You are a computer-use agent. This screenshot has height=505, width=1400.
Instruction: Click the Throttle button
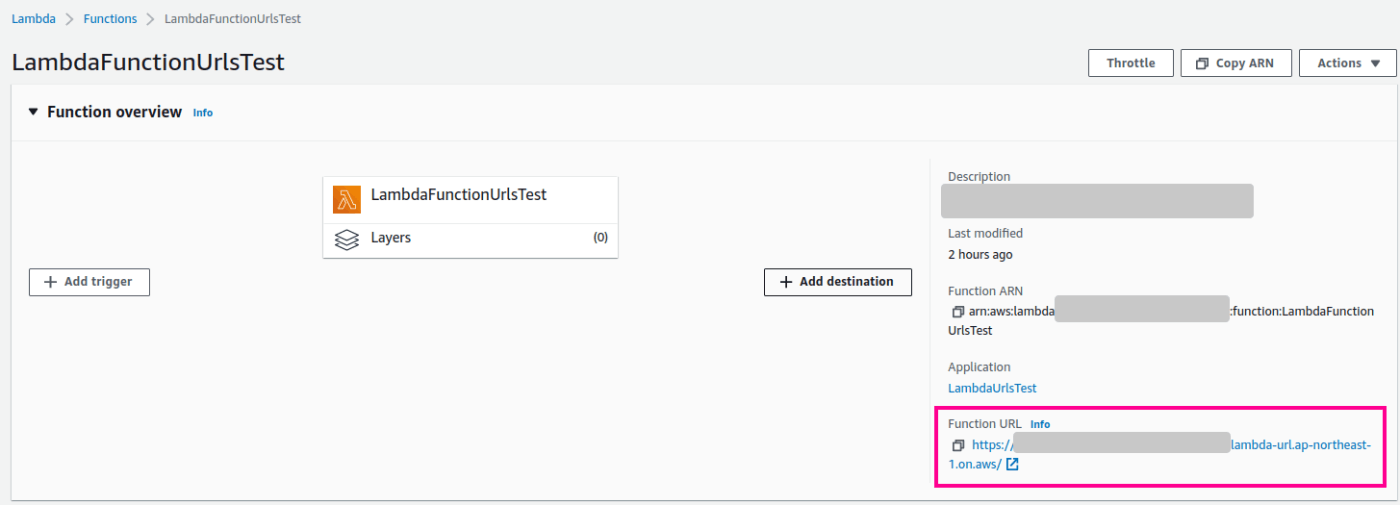pyautogui.click(x=1130, y=63)
